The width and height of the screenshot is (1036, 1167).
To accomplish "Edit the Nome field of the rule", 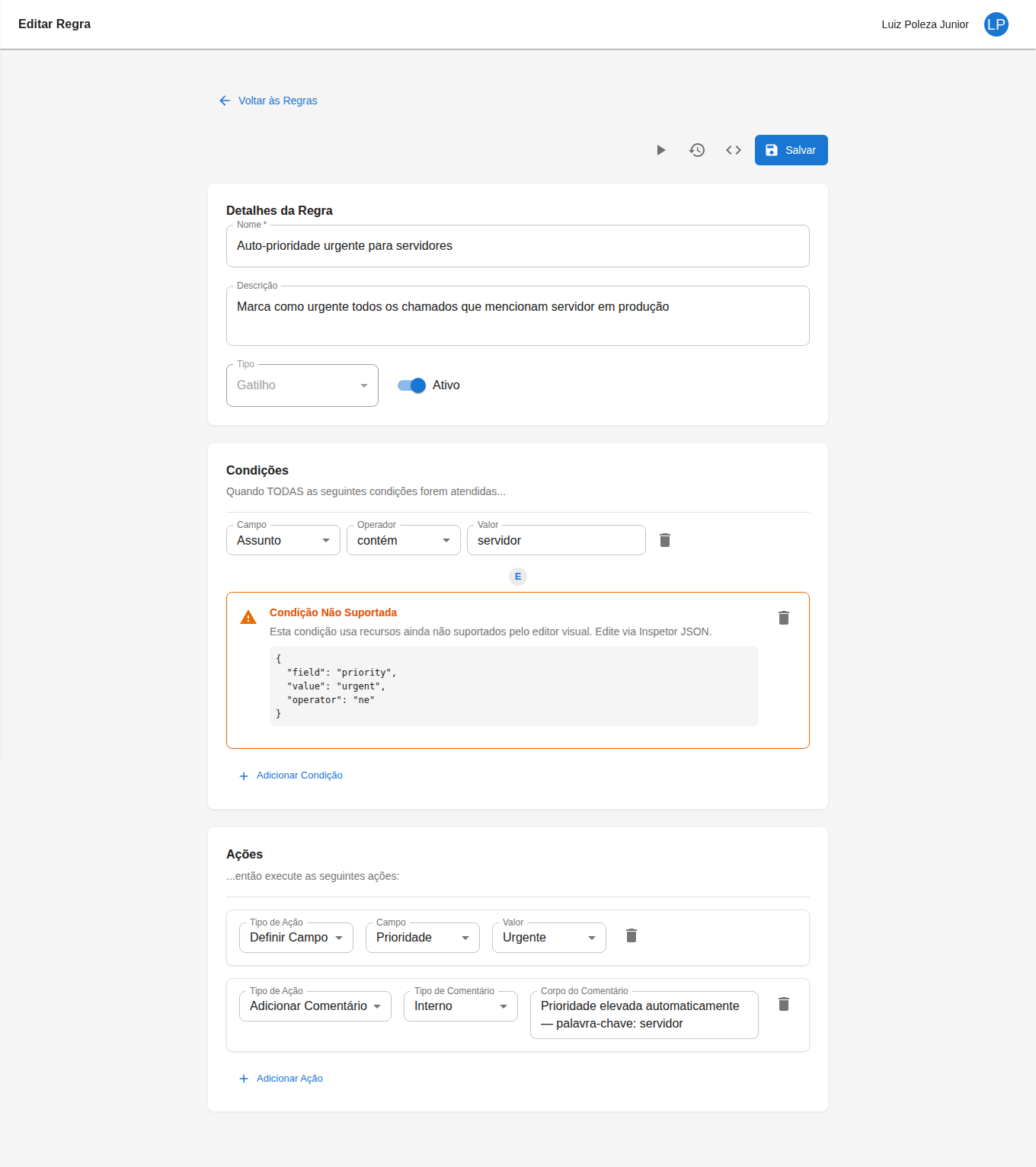I will click(518, 246).
